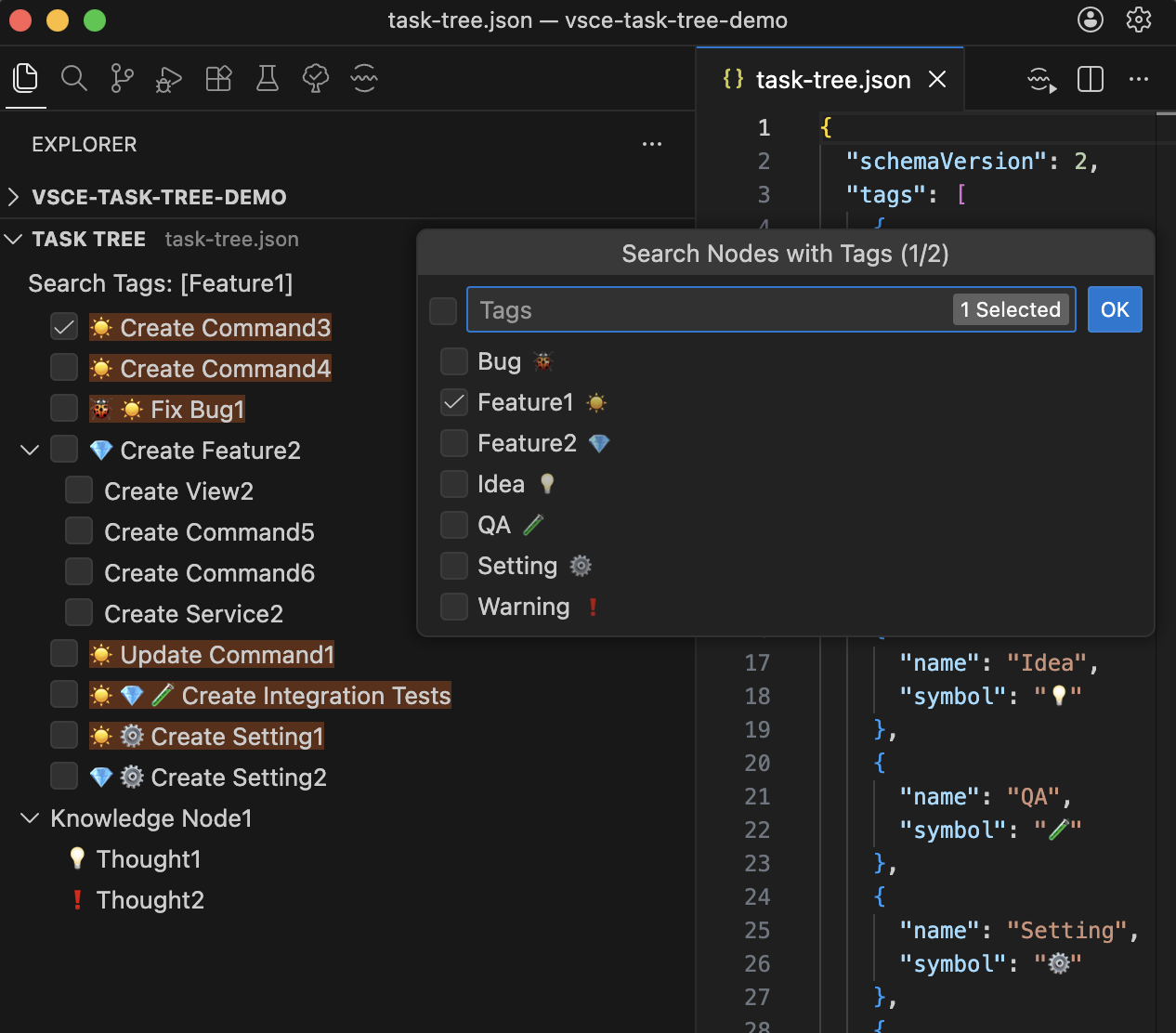The image size is (1176, 1033).
Task: Open the Testing beaker icon
Action: 268,79
